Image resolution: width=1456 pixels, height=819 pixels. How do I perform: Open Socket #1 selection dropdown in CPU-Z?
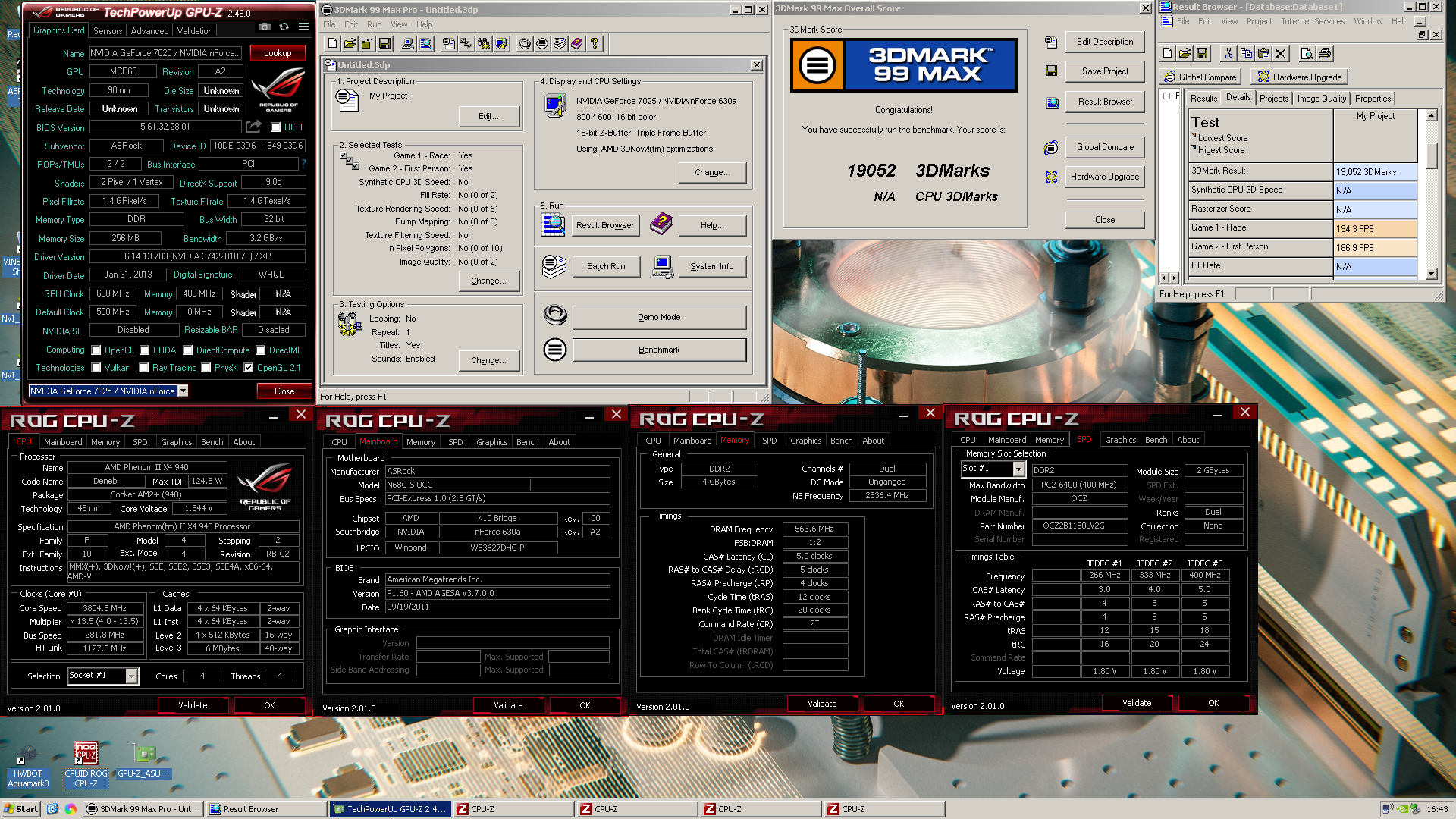[132, 676]
